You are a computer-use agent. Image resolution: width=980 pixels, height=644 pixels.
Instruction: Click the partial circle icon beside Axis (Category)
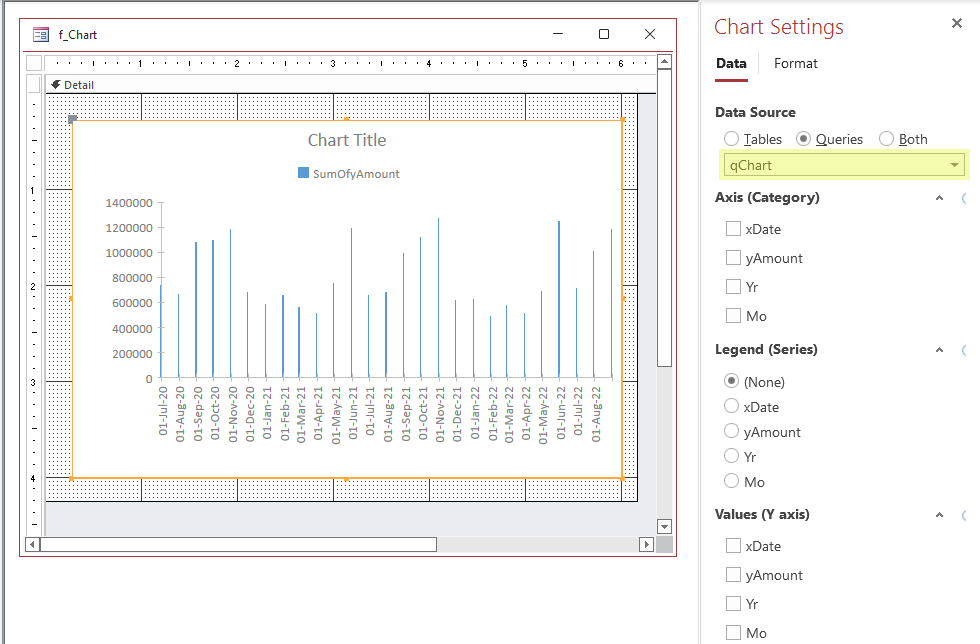[x=964, y=197]
